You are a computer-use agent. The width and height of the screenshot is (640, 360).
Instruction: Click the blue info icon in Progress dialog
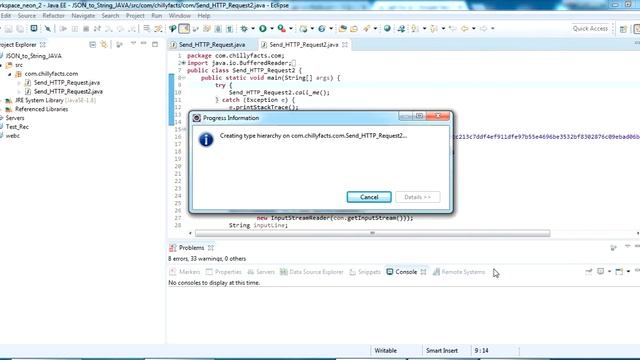point(206,140)
